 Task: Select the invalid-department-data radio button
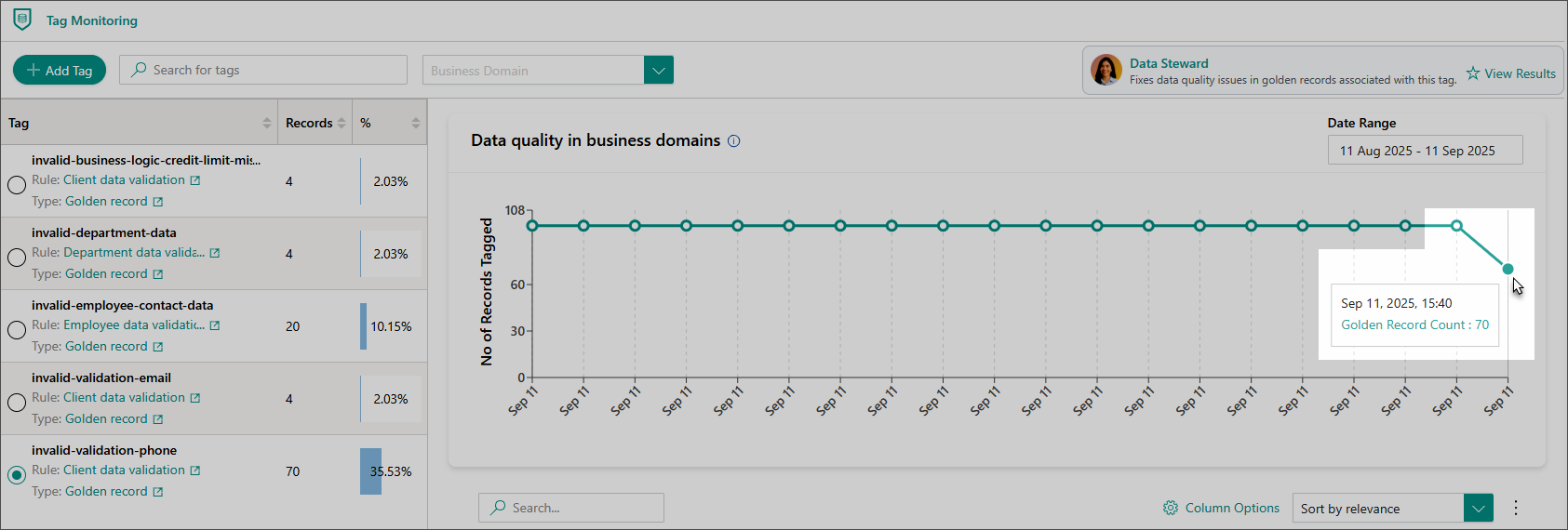[17, 258]
